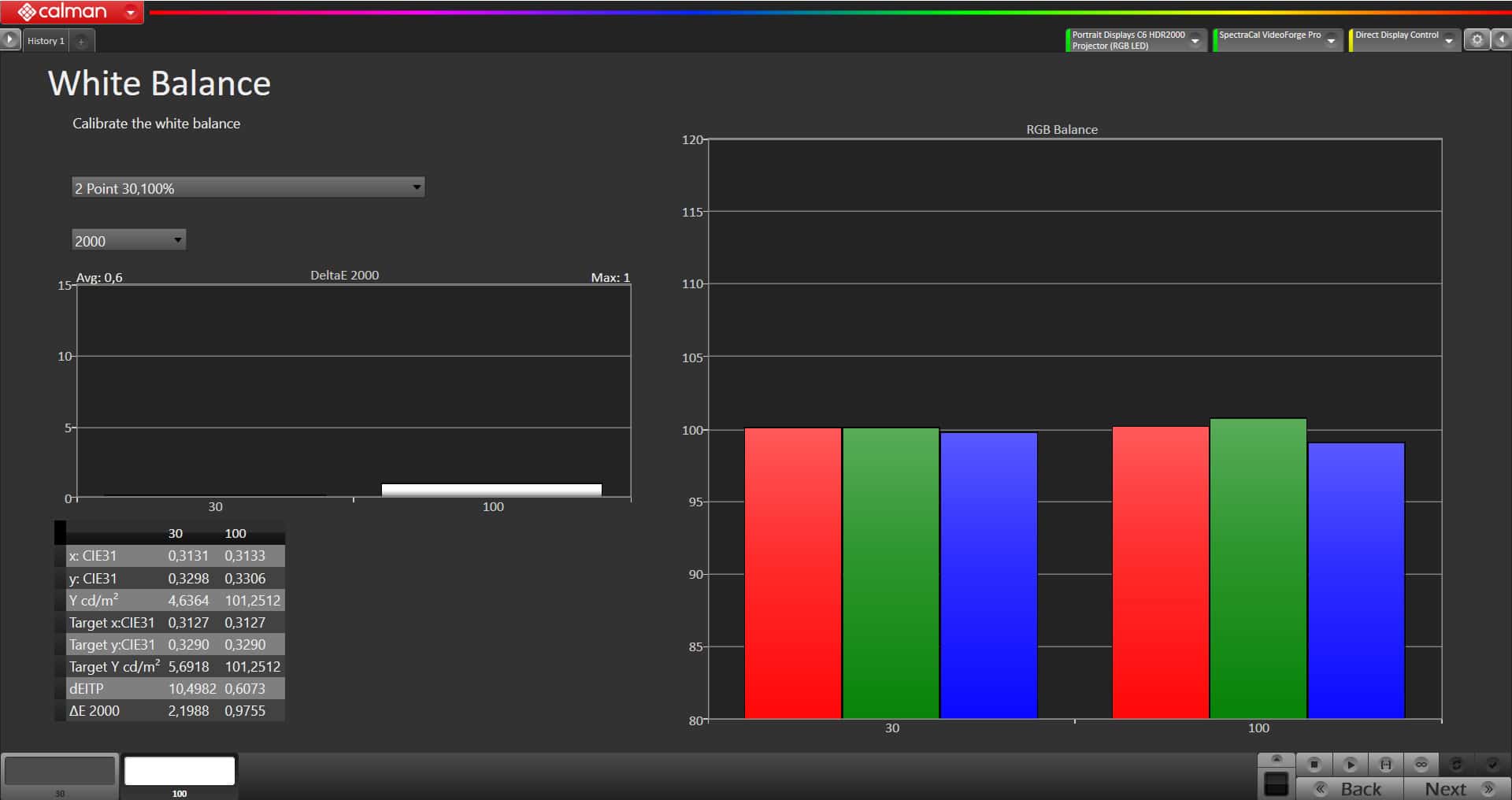The height and width of the screenshot is (800, 1512).
Task: Open settings with the gear icon
Action: 1477,39
